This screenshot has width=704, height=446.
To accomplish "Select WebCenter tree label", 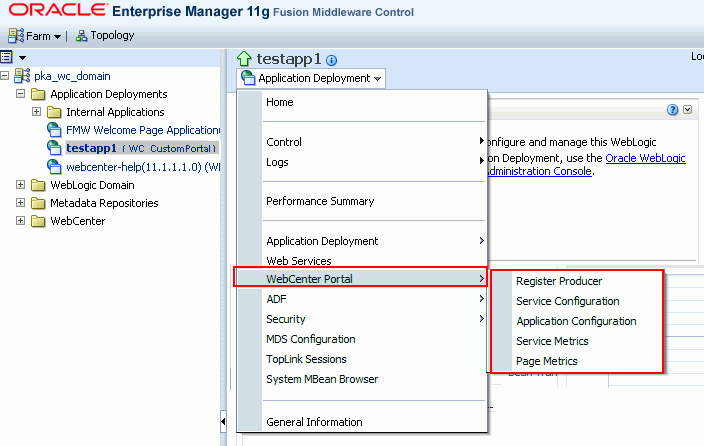I will (78, 221).
